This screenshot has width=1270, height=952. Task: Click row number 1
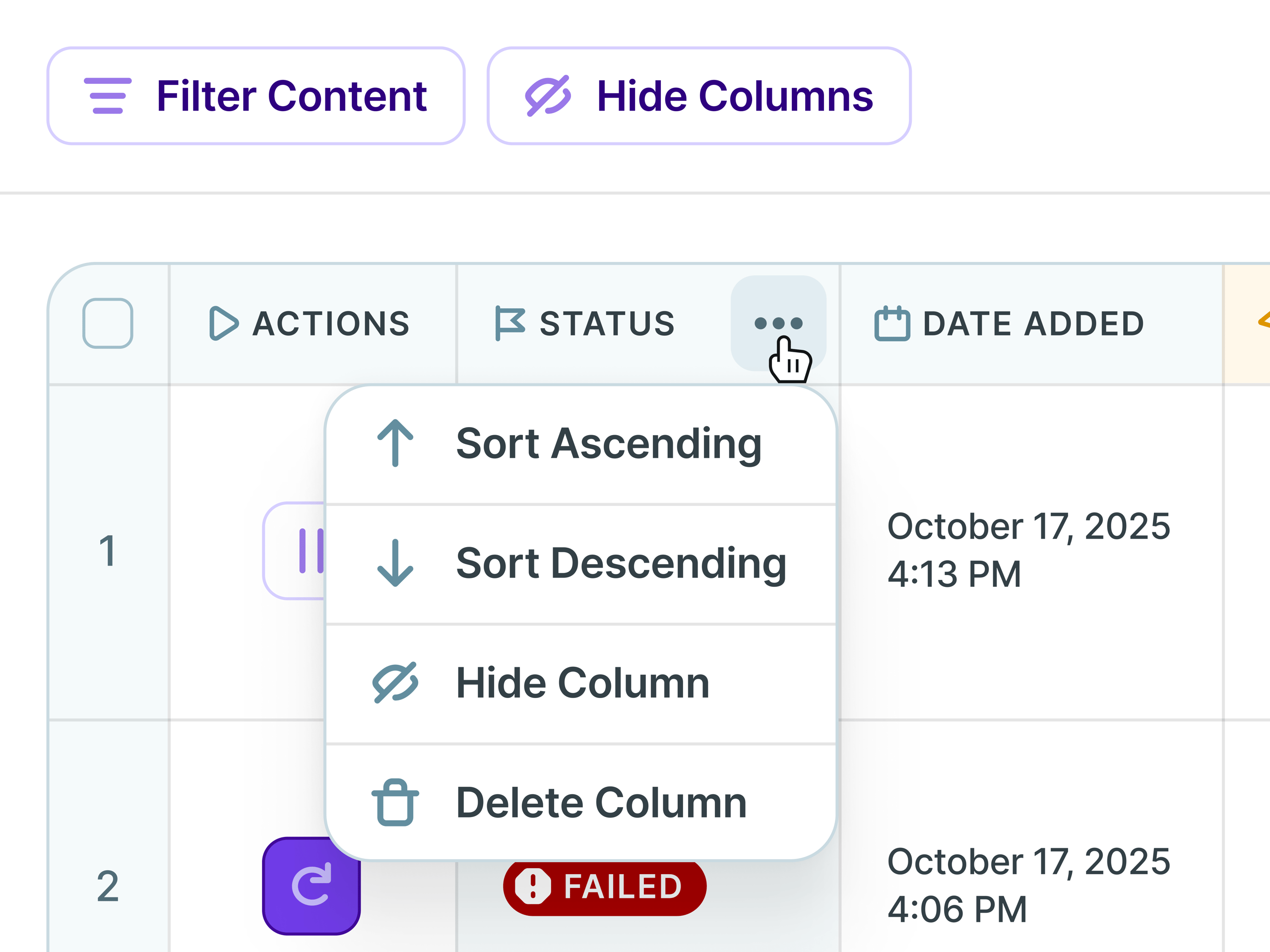tap(107, 551)
